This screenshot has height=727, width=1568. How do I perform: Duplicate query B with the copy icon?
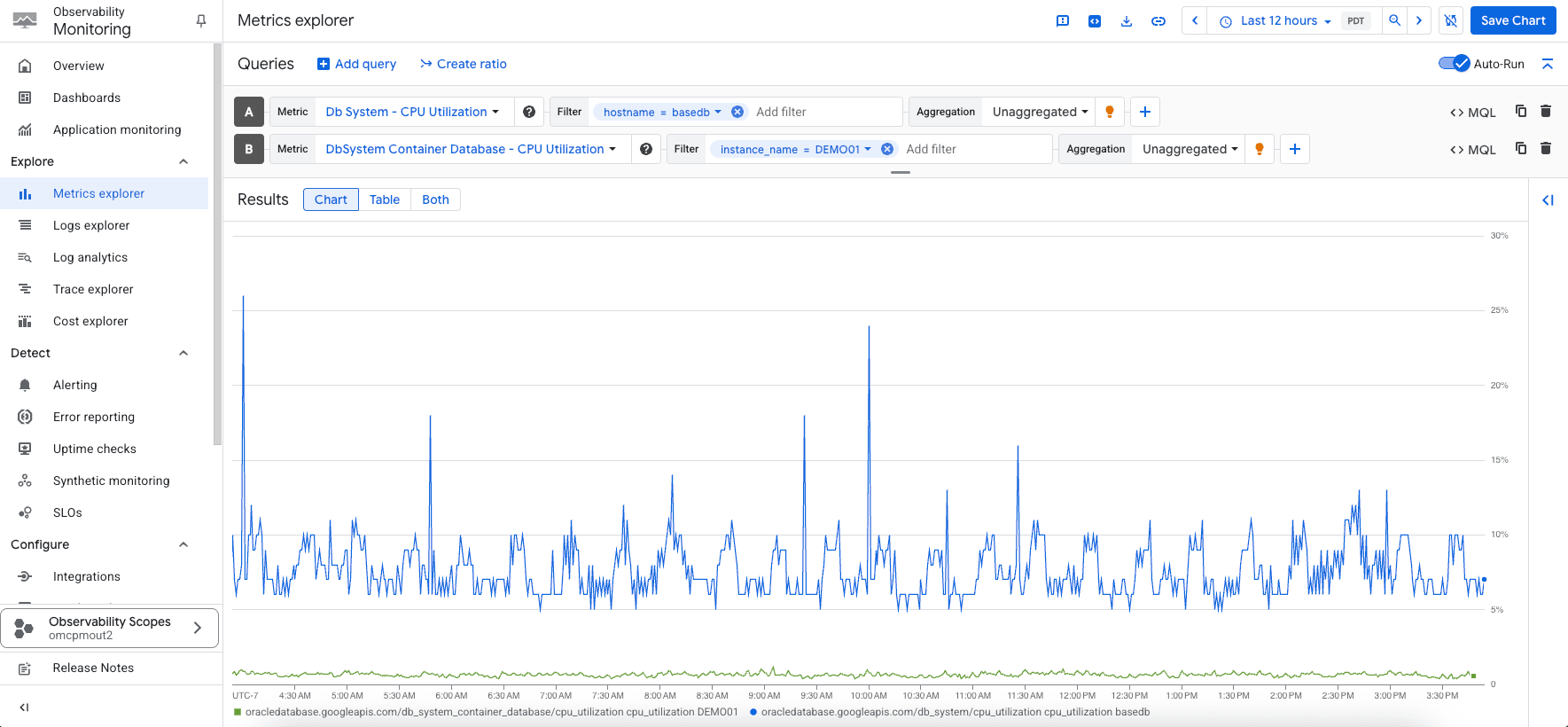(x=1521, y=148)
